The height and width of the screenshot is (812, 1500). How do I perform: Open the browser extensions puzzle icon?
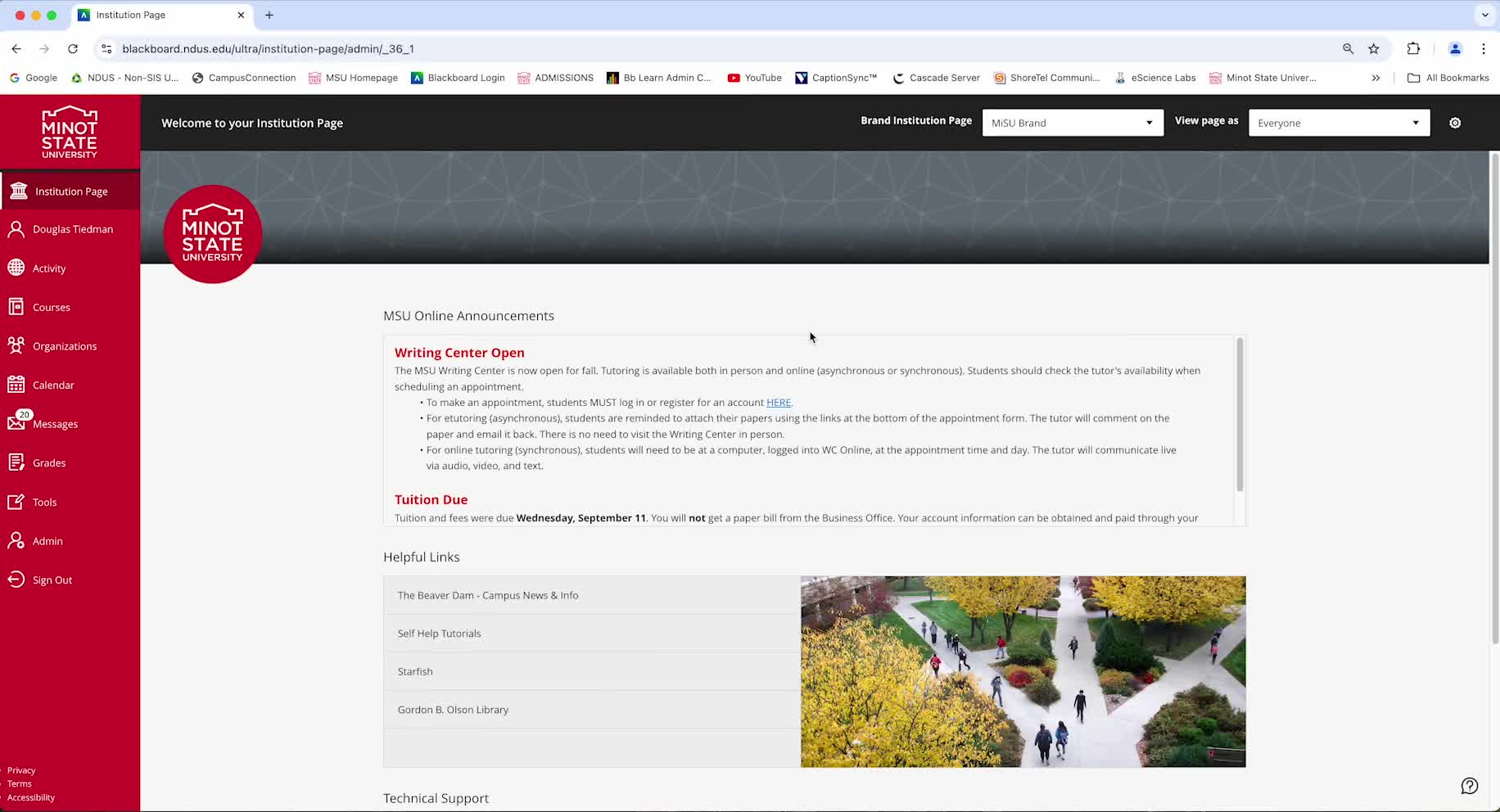(1413, 49)
